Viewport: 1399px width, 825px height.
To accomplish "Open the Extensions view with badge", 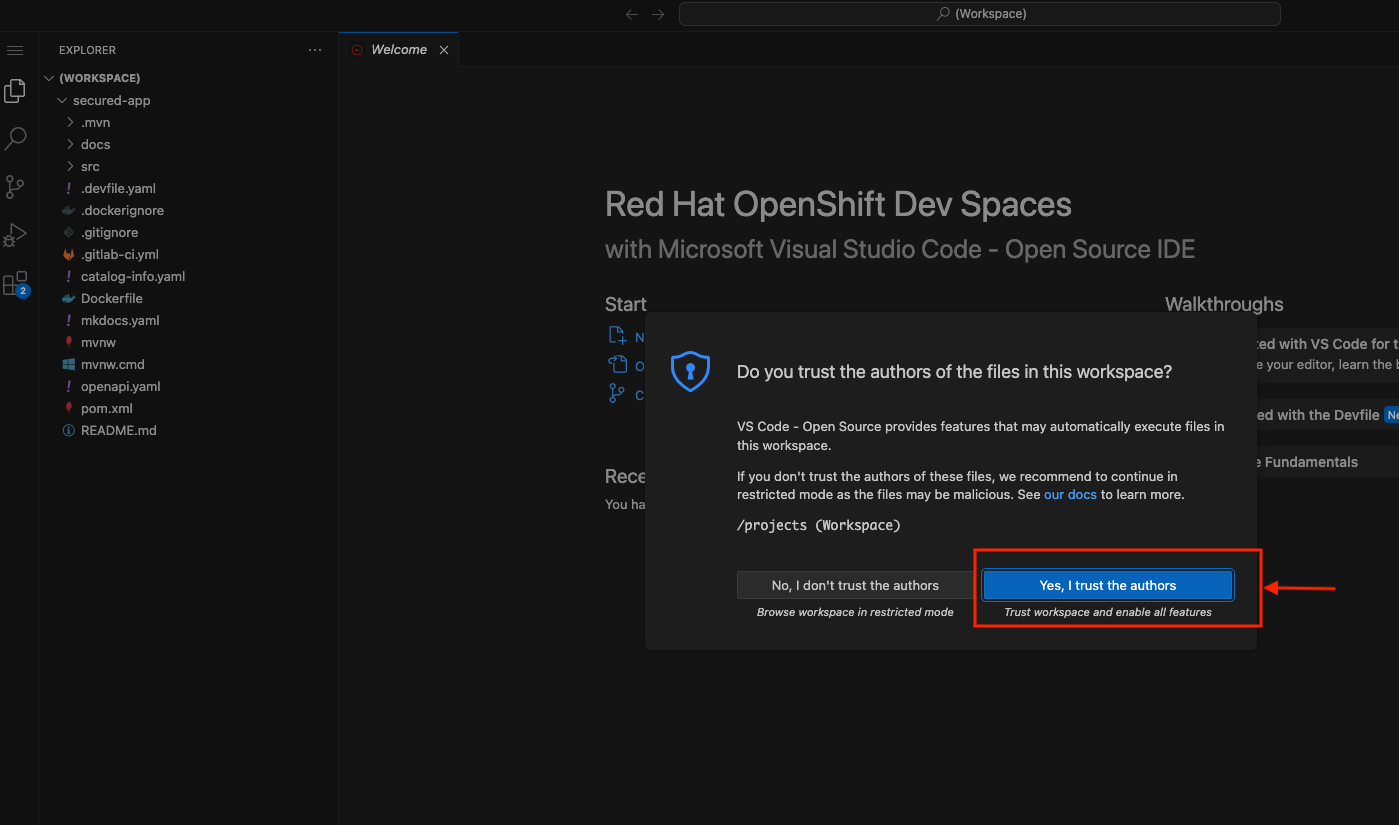I will (15, 284).
